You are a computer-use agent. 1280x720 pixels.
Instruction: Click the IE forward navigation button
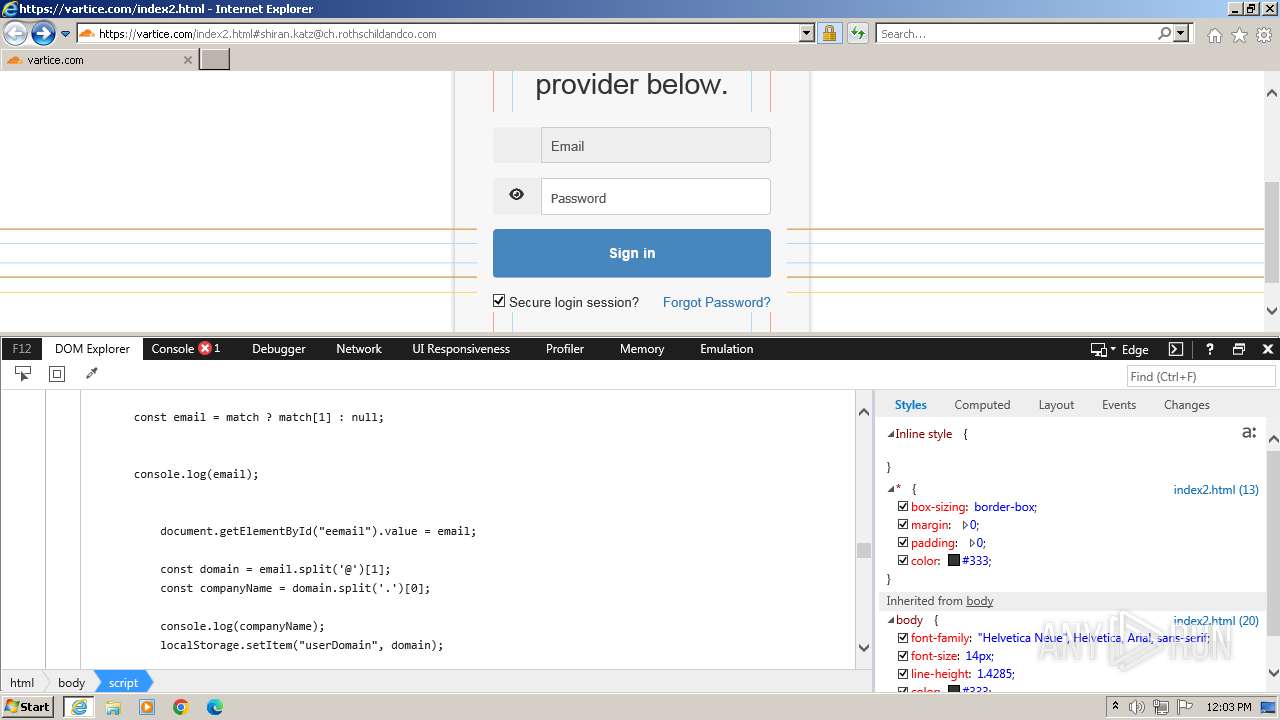pos(43,34)
